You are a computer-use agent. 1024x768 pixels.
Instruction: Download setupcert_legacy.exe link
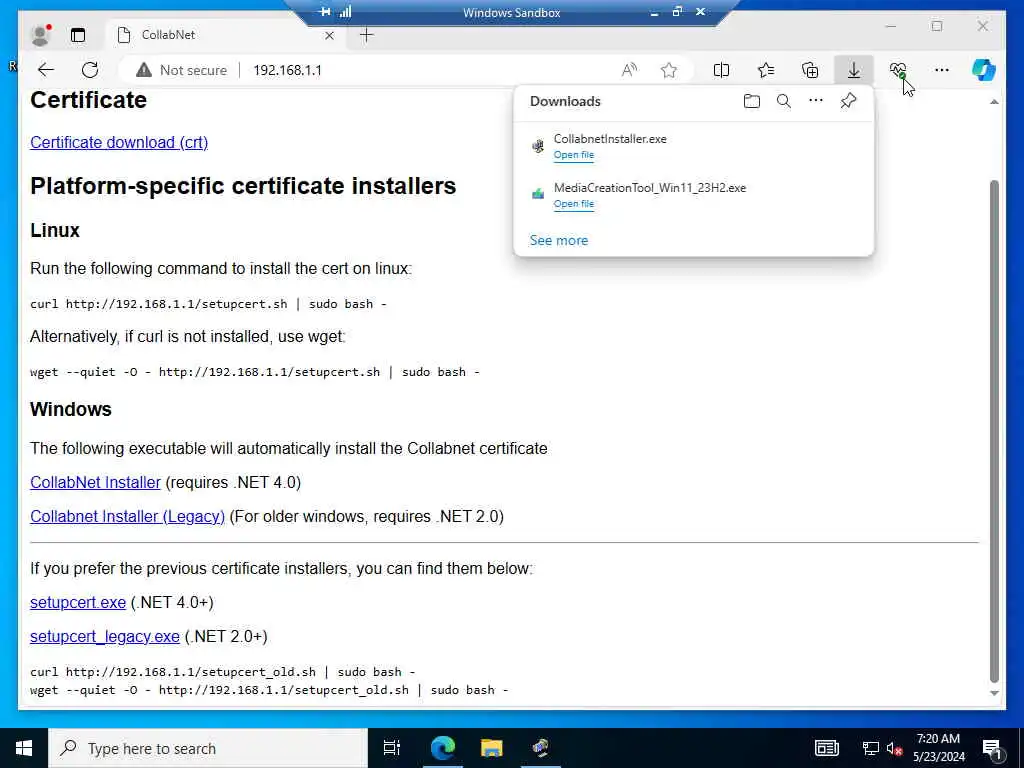tap(104, 637)
